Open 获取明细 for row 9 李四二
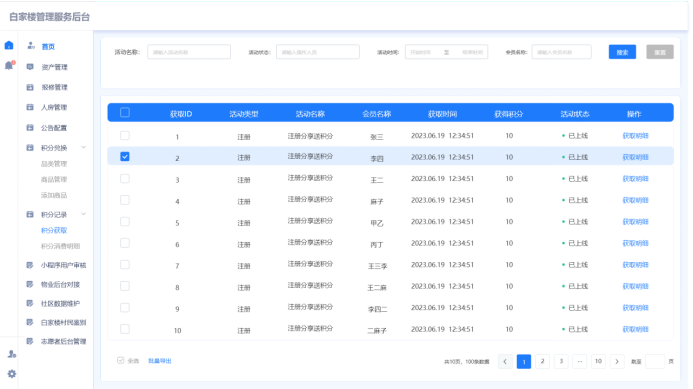 tap(635, 308)
